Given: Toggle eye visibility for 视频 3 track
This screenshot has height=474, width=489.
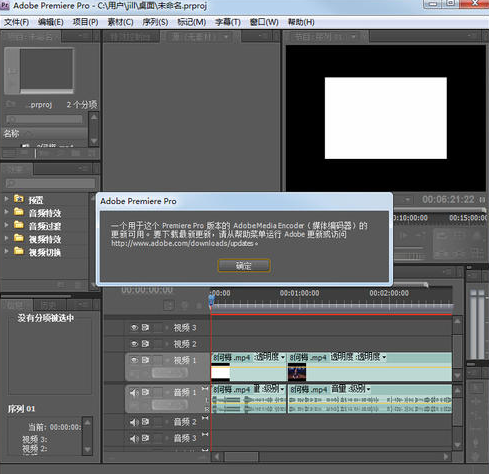Looking at the screenshot, I should point(134,328).
